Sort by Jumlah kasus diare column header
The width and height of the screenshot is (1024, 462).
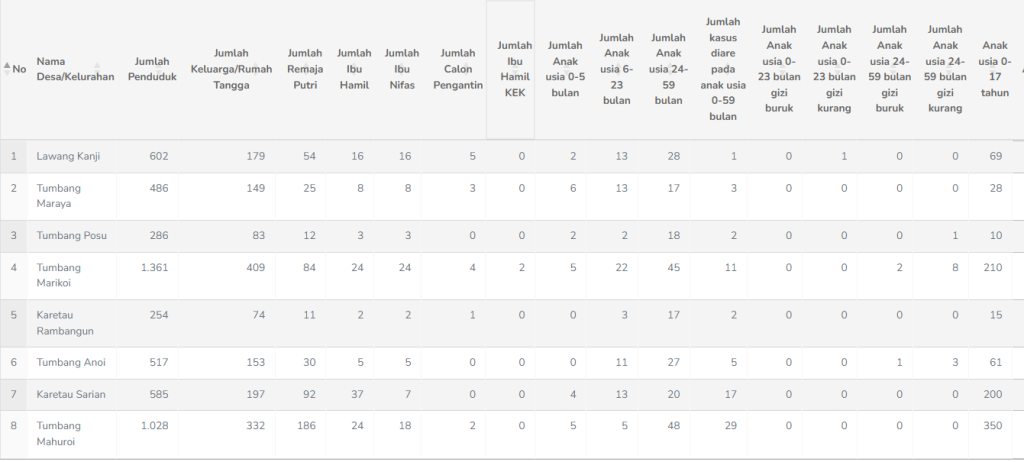pyautogui.click(x=729, y=69)
